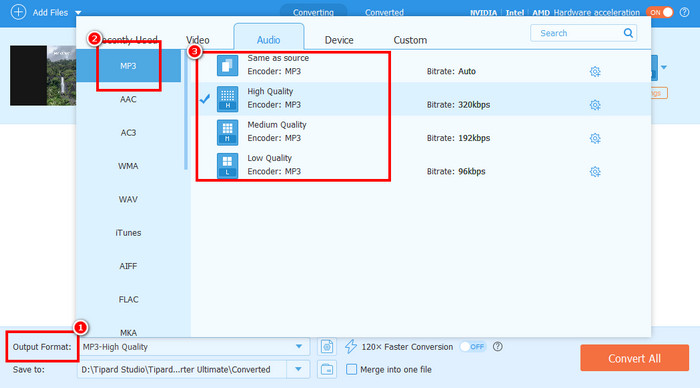Screen dimensions: 700x388
Task: Click the Add Files plus icon
Action: point(18,12)
